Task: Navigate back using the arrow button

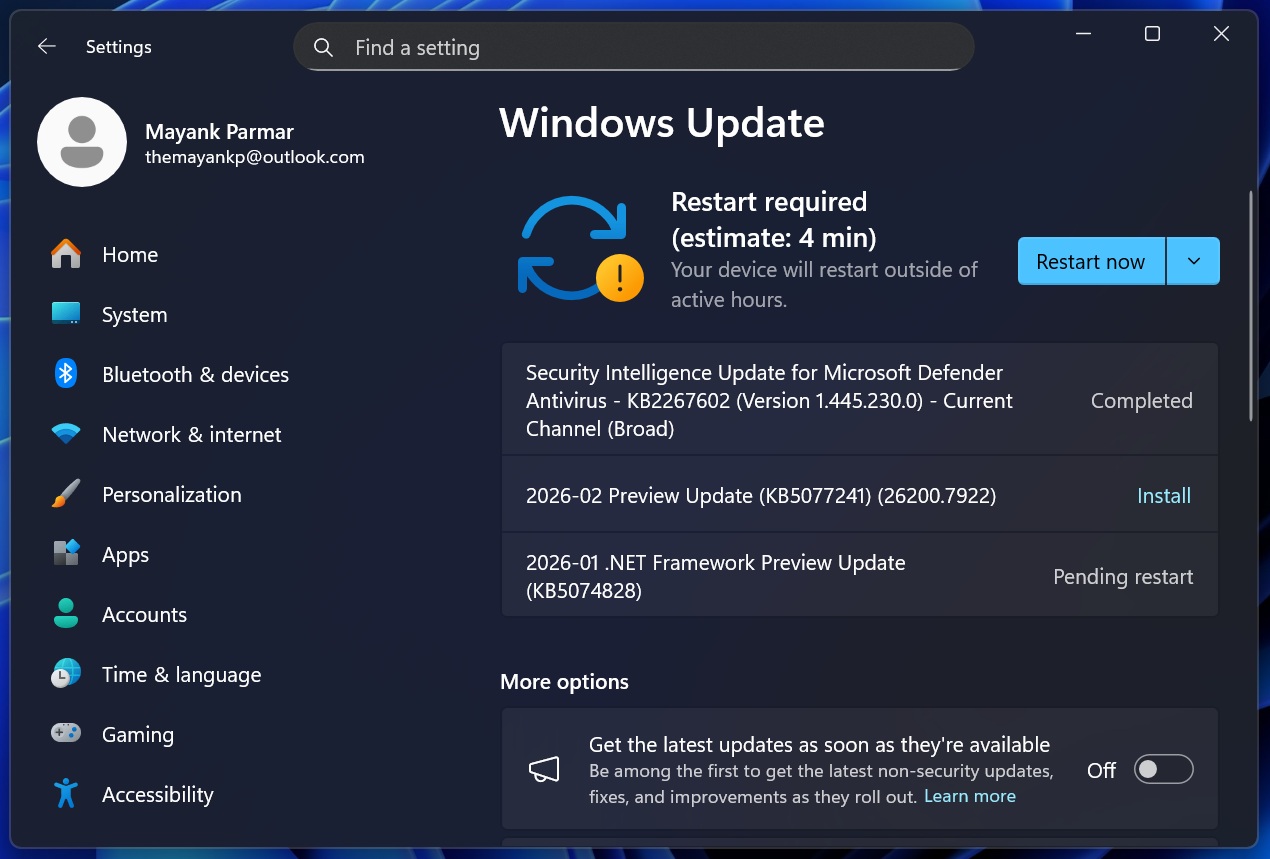Action: pos(46,46)
